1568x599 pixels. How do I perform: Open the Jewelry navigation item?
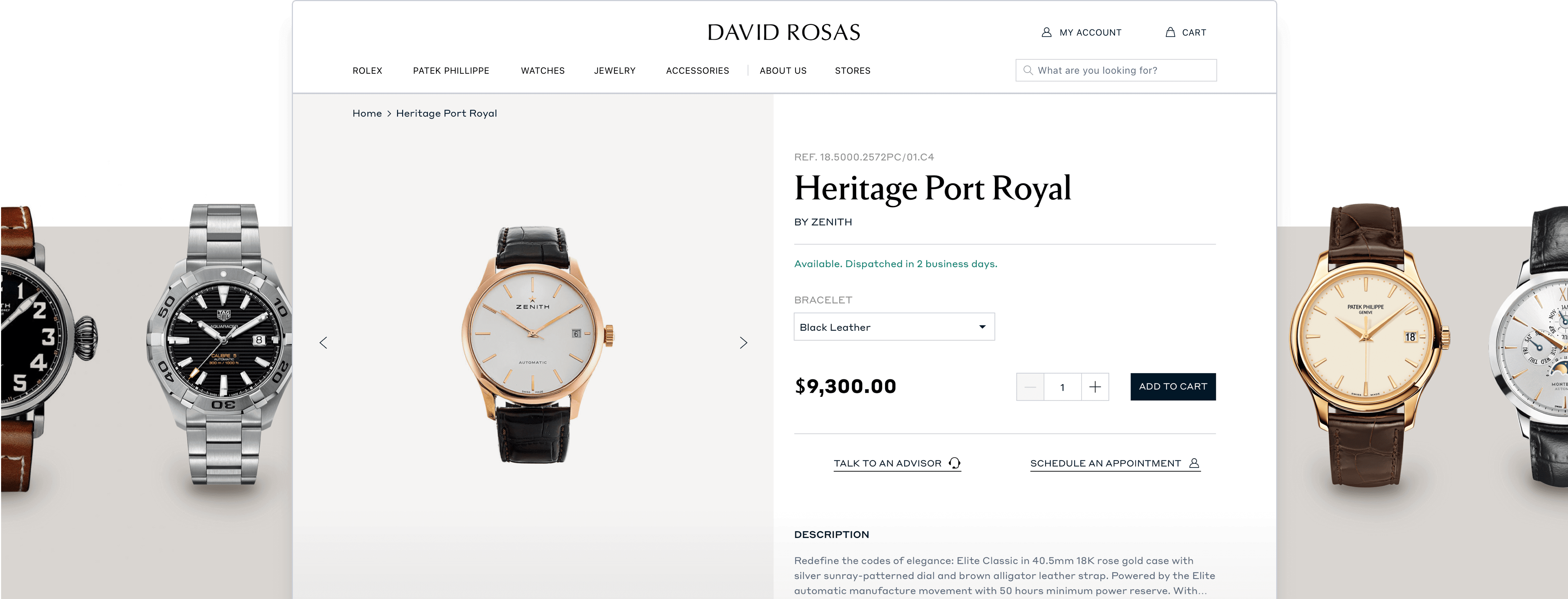click(x=614, y=71)
